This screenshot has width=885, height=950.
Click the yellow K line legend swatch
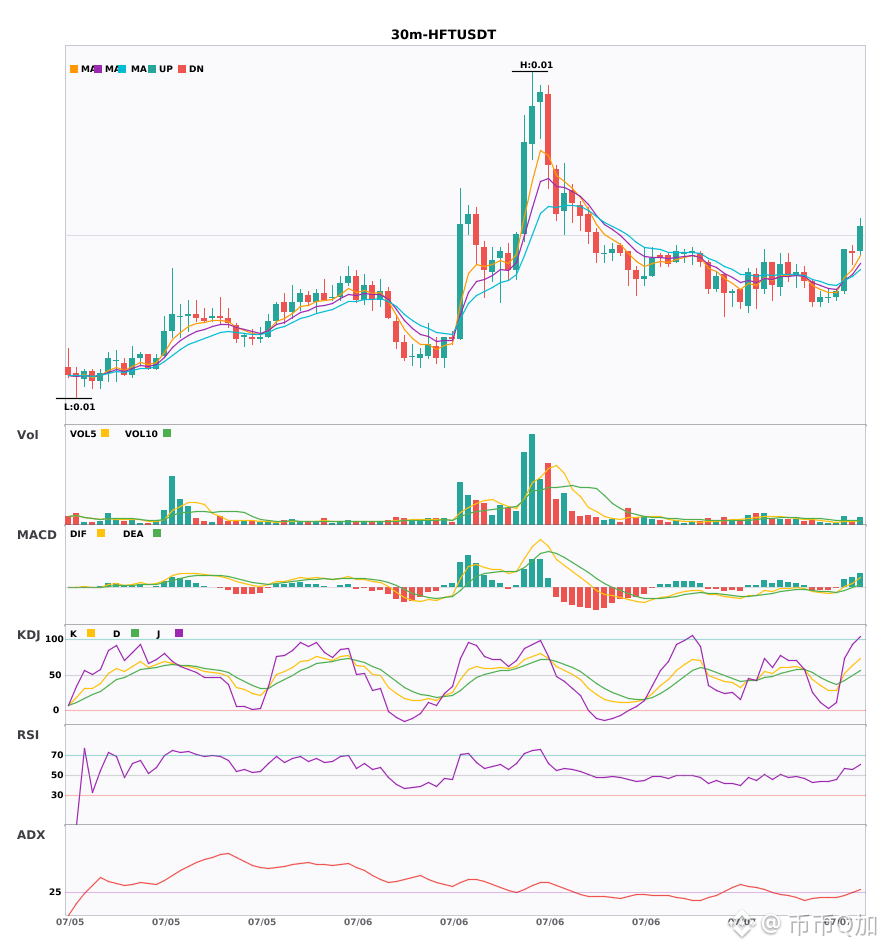(x=91, y=633)
